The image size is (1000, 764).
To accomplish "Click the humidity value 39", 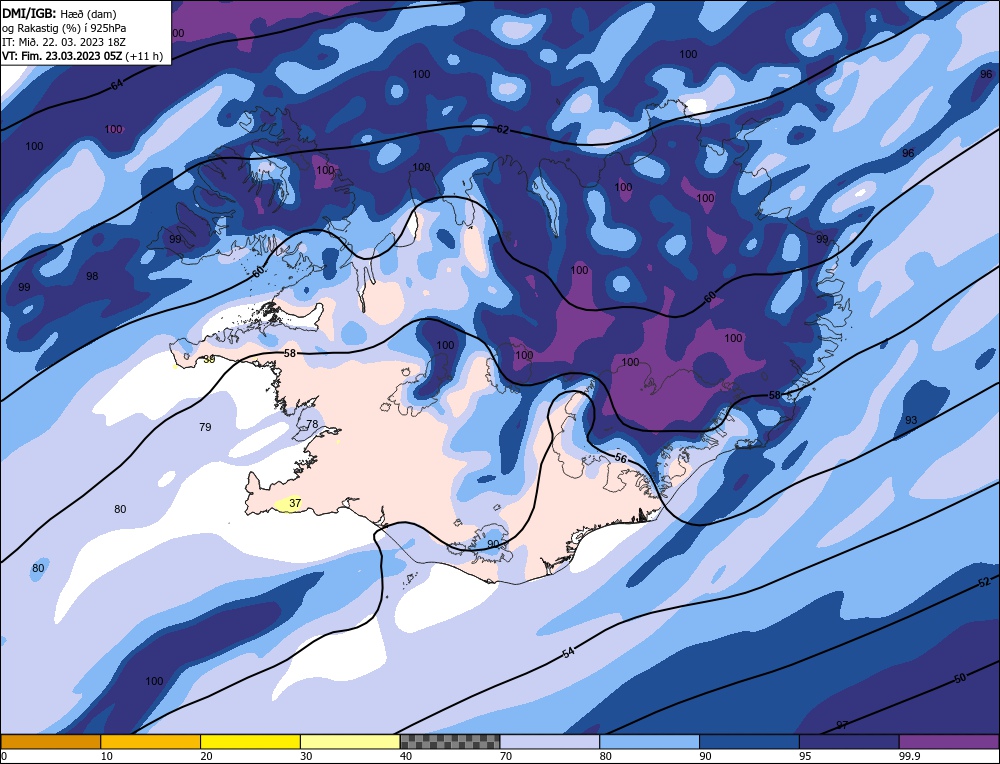I will pos(209,360).
